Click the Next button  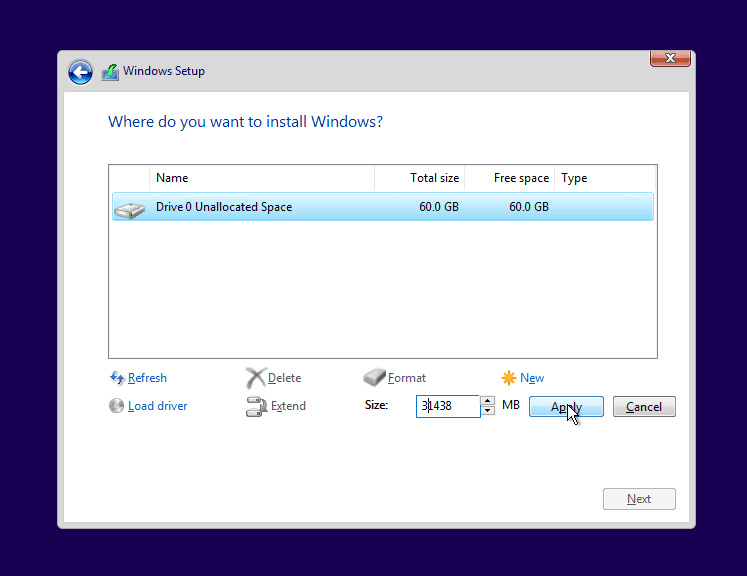(639, 499)
